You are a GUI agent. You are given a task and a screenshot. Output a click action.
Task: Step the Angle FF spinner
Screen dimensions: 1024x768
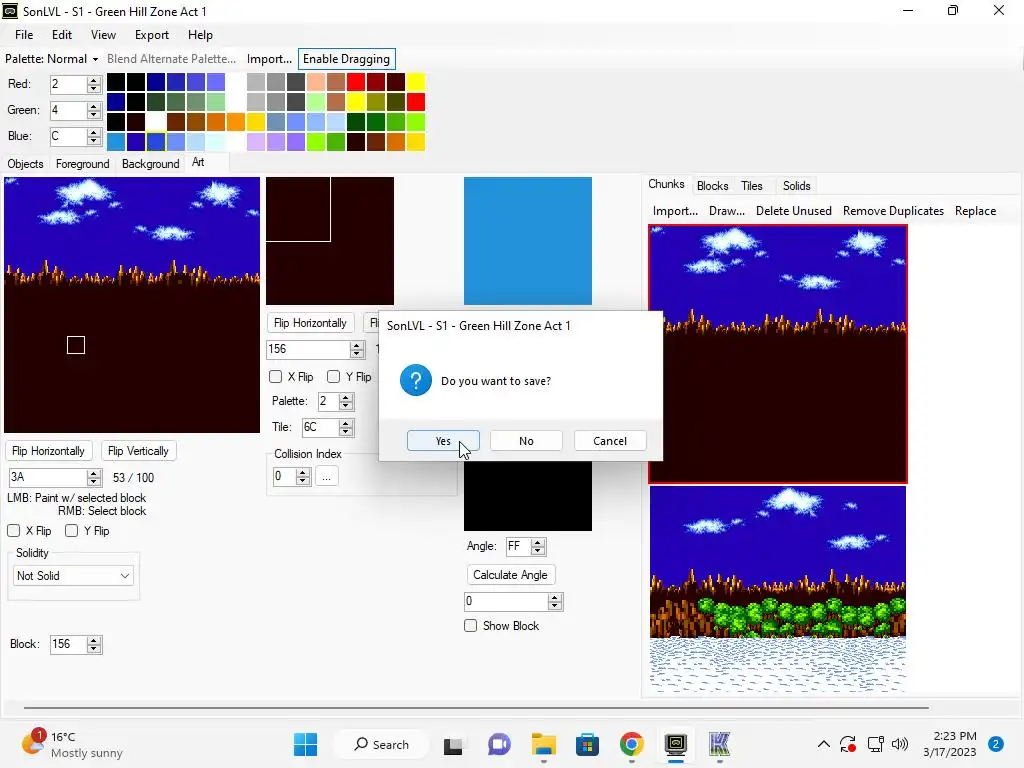[x=538, y=546]
